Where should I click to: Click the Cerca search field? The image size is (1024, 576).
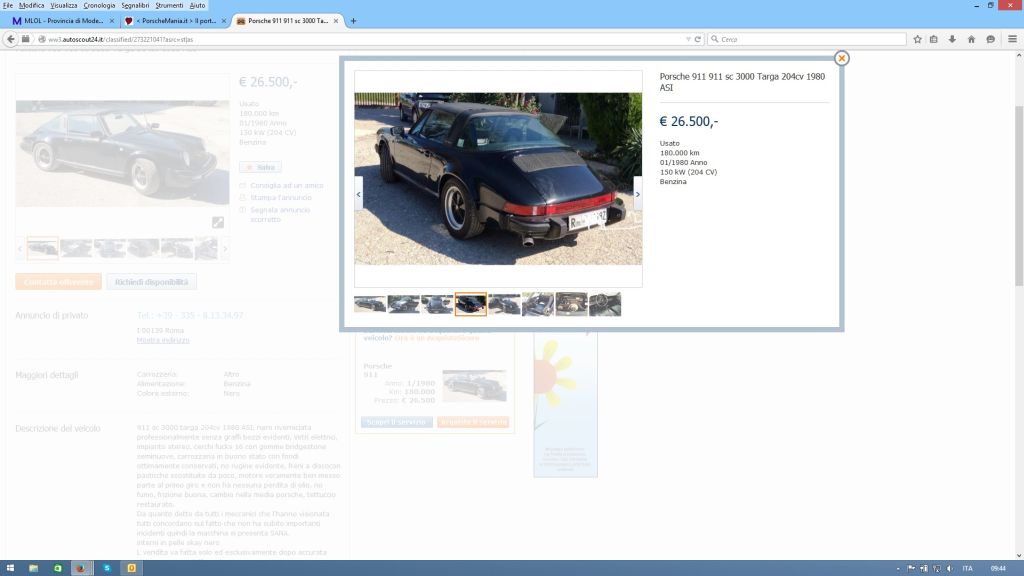click(807, 39)
